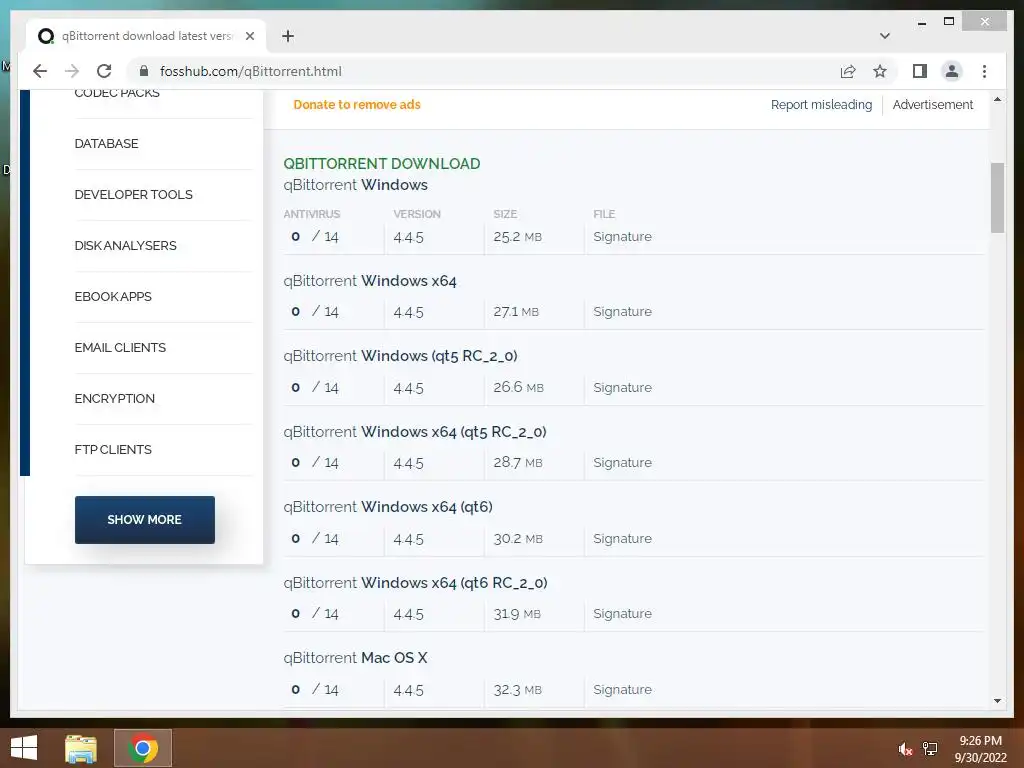Download qBittorrent Windows 32-bit installer
This screenshot has width=1024, height=768.
(x=355, y=185)
